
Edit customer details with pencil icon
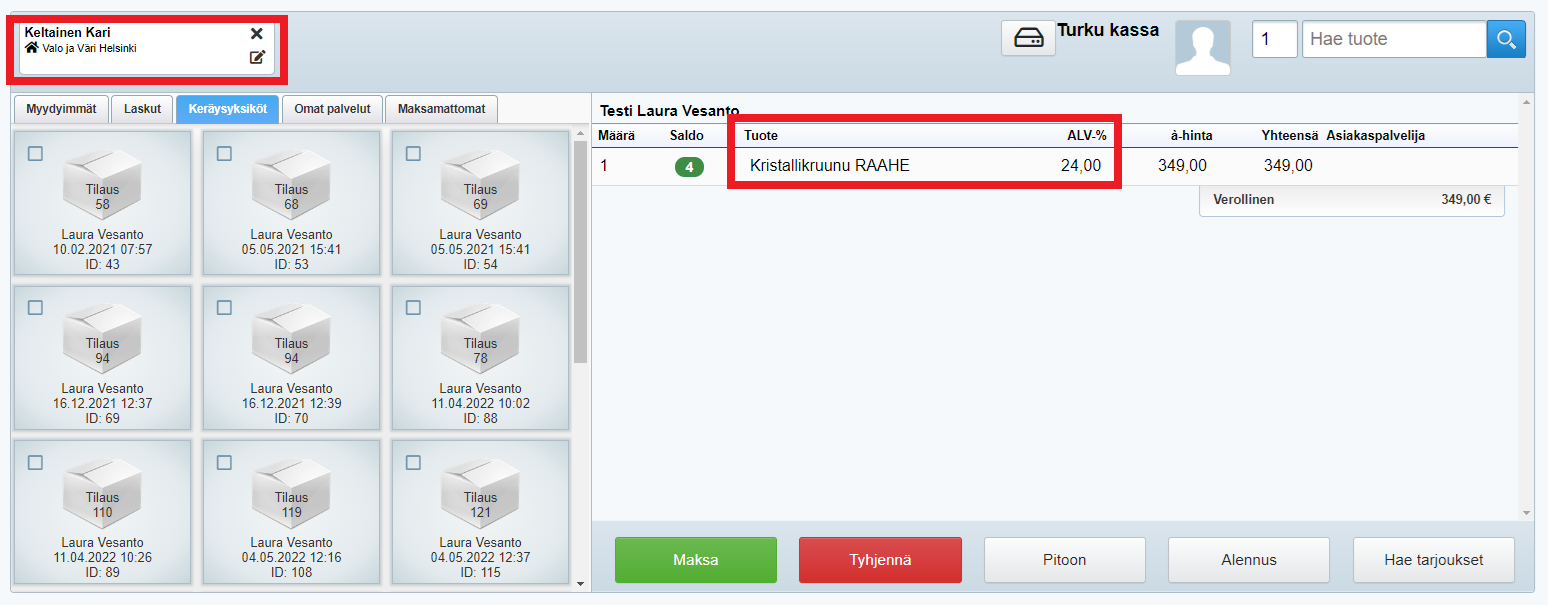point(257,57)
